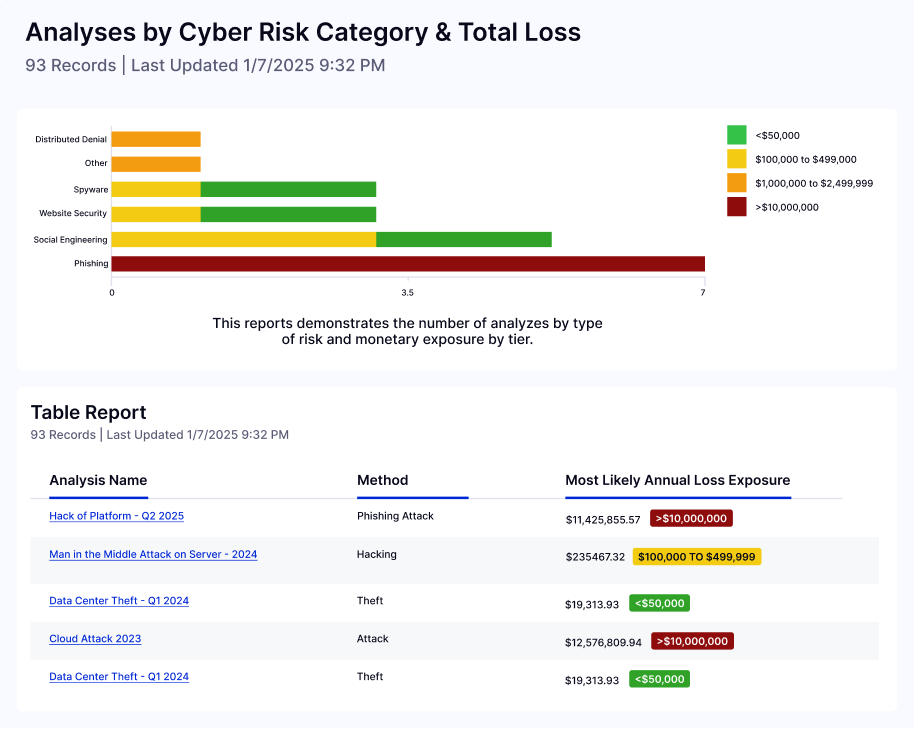The width and height of the screenshot is (914, 729).
Task: Click the dark red >$10,000,000 legend swatch
Action: tap(737, 207)
